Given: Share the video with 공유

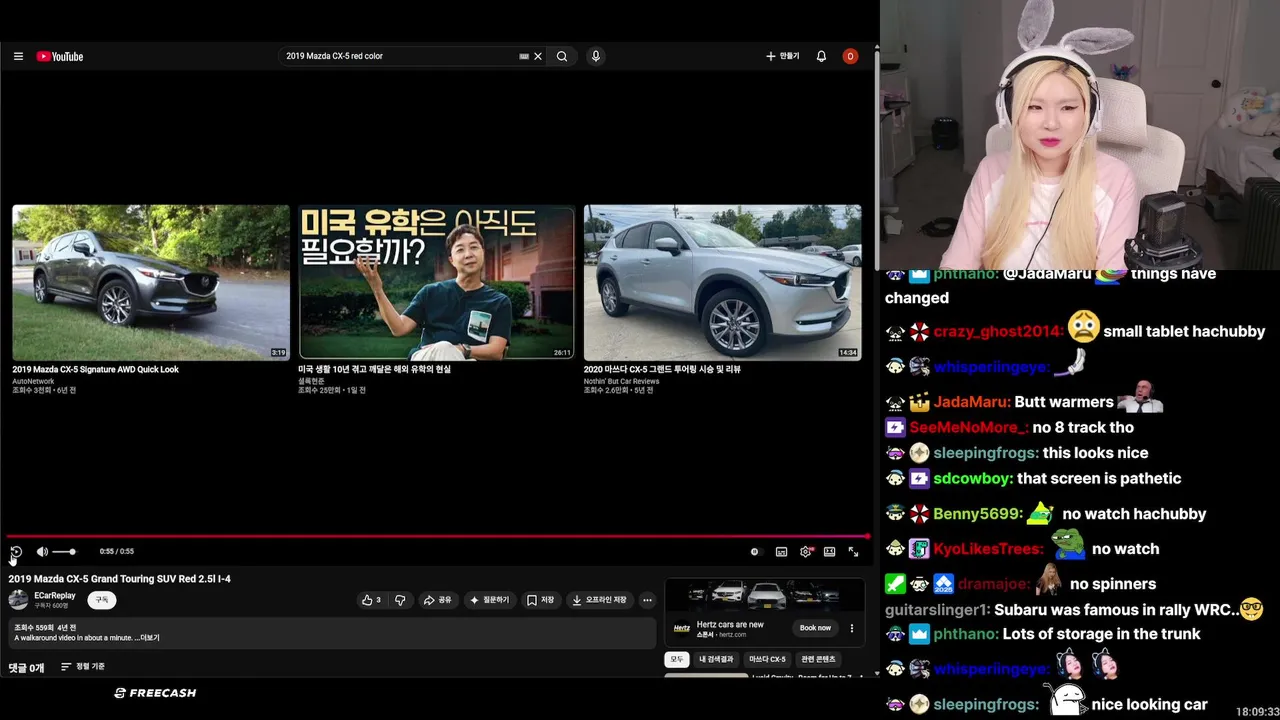Looking at the screenshot, I should pos(438,600).
